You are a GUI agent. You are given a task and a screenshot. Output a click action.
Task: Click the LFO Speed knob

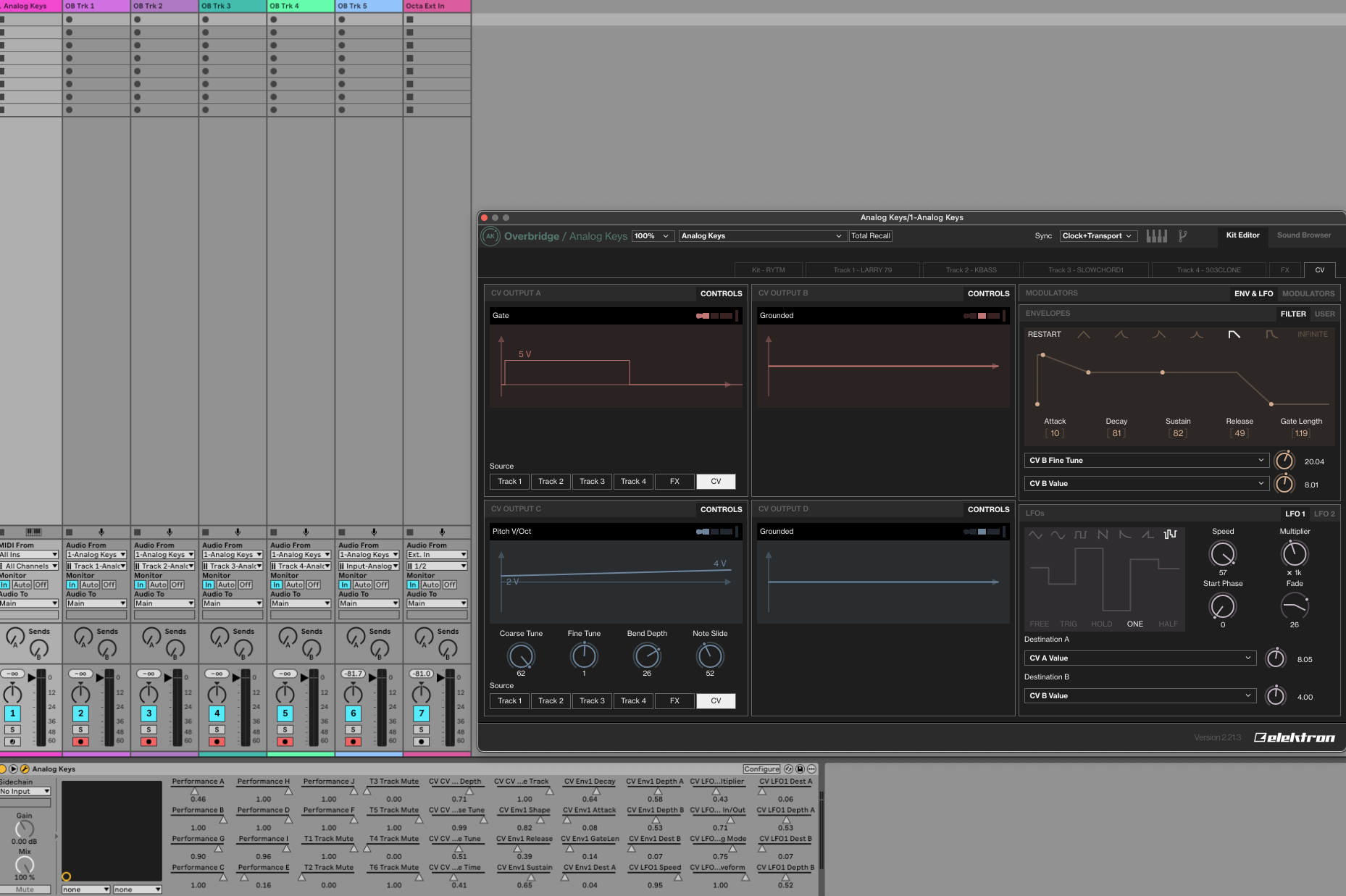coord(1222,554)
